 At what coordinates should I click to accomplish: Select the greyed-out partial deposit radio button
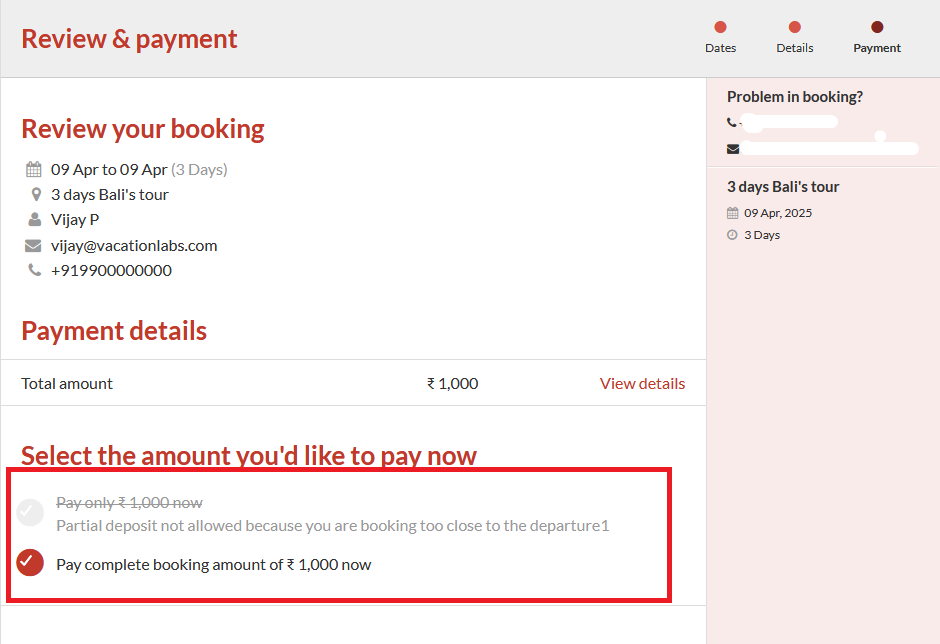pyautogui.click(x=31, y=513)
